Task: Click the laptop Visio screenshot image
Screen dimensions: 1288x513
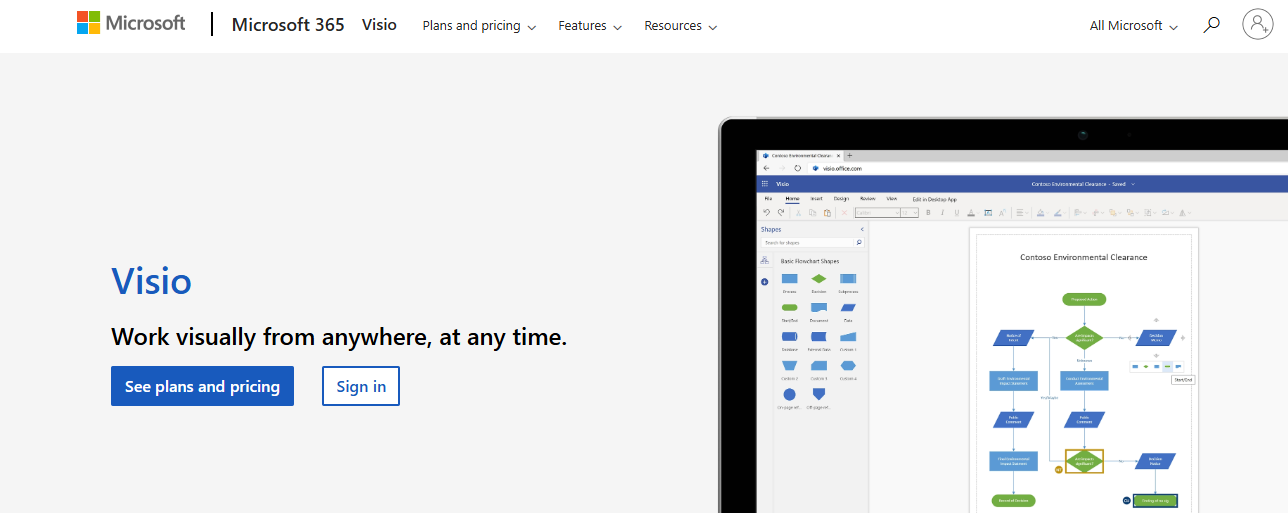Action: click(x=1003, y=315)
